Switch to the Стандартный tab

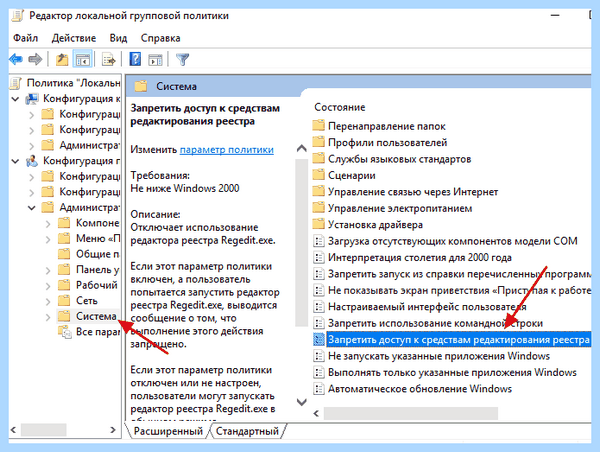pyautogui.click(x=247, y=431)
